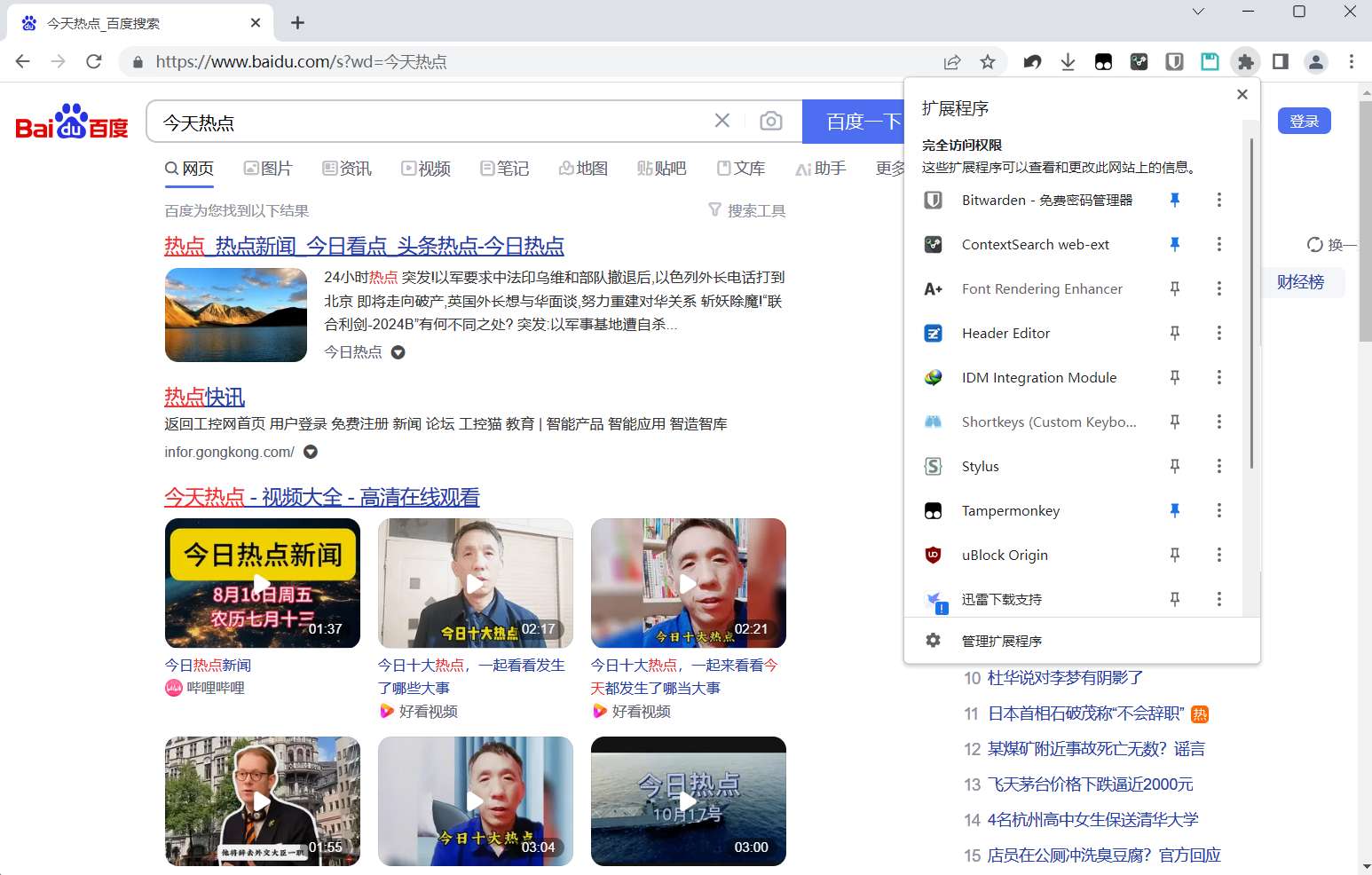1372x875 pixels.
Task: Pin Stylus to the toolbar
Action: tap(1175, 466)
